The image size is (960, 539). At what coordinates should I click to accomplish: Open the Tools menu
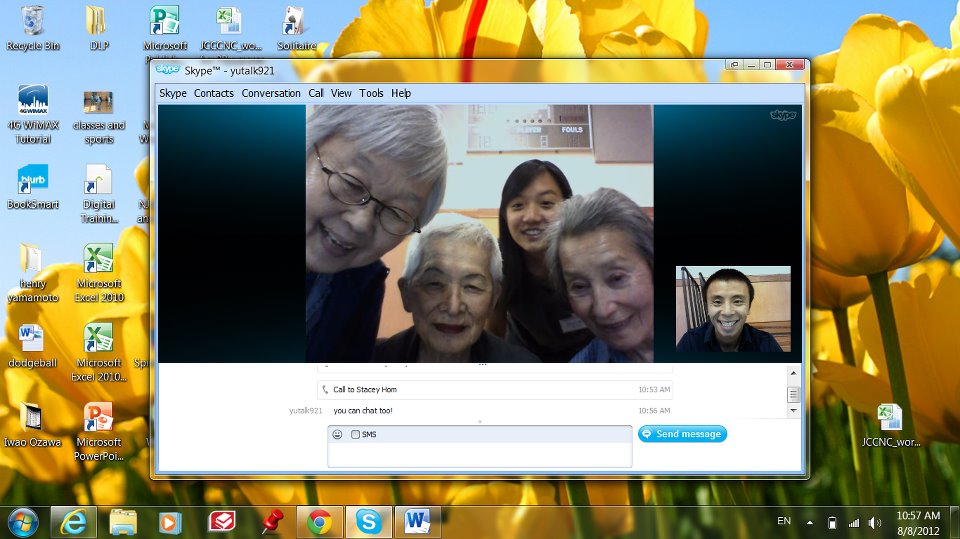pos(371,93)
